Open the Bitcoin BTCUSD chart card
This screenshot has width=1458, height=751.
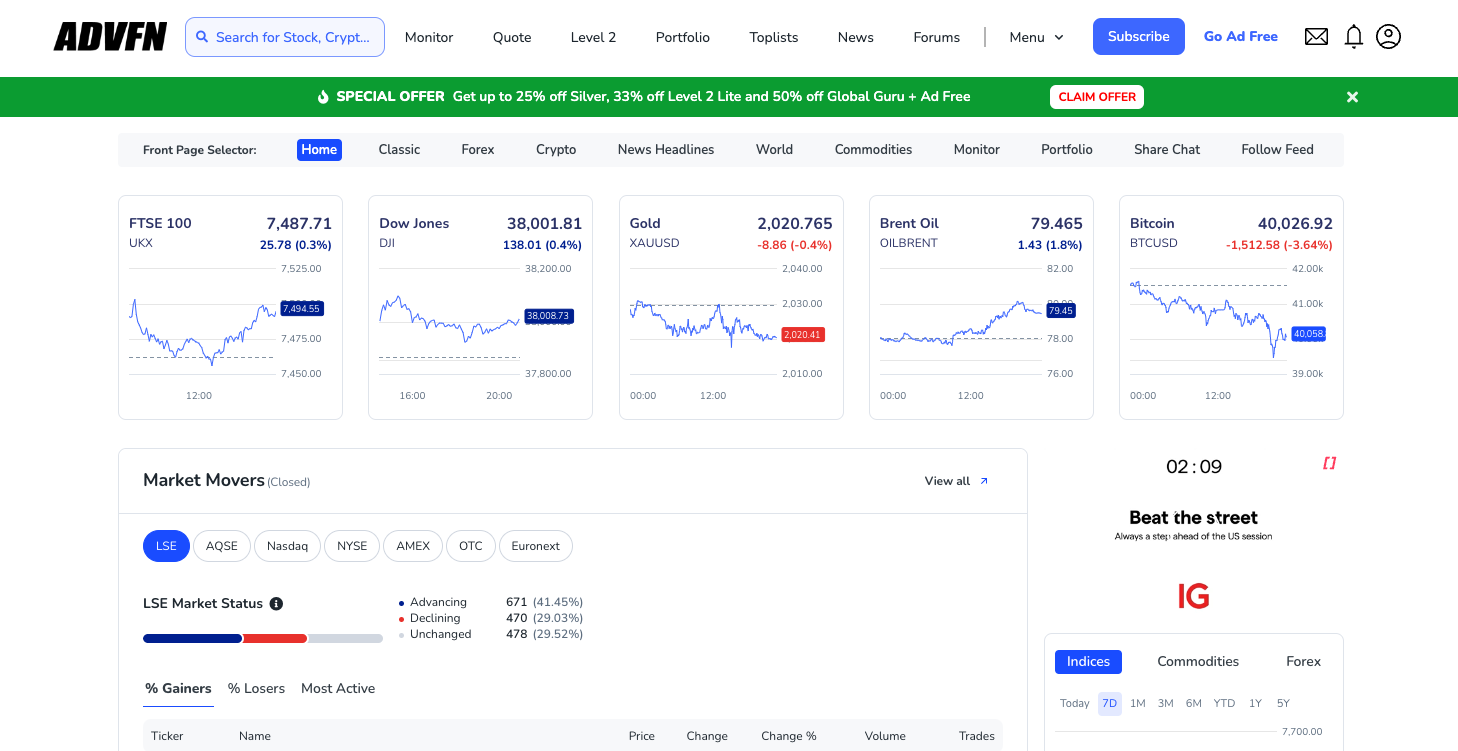1231,307
